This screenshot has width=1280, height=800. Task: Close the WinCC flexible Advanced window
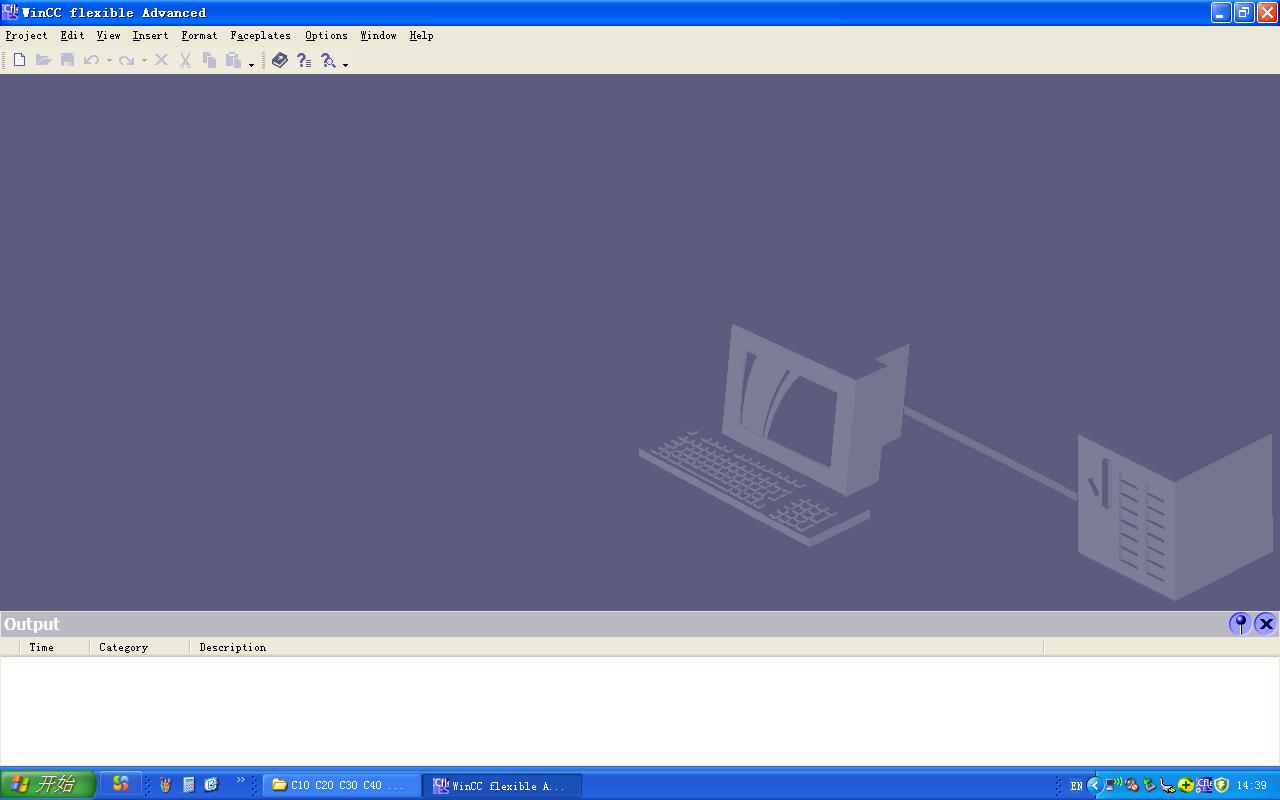coord(1267,12)
